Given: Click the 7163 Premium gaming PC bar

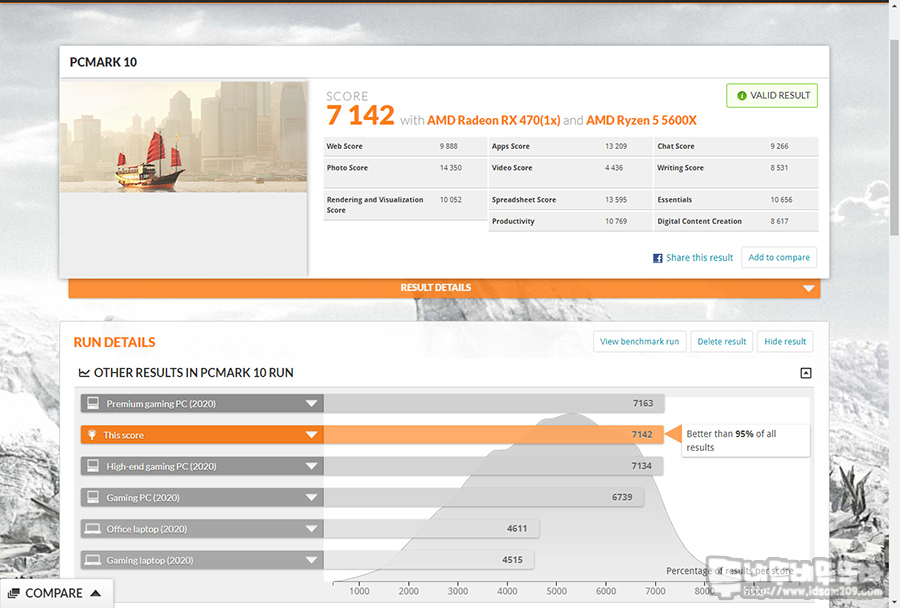Looking at the screenshot, I should pyautogui.click(x=494, y=404).
